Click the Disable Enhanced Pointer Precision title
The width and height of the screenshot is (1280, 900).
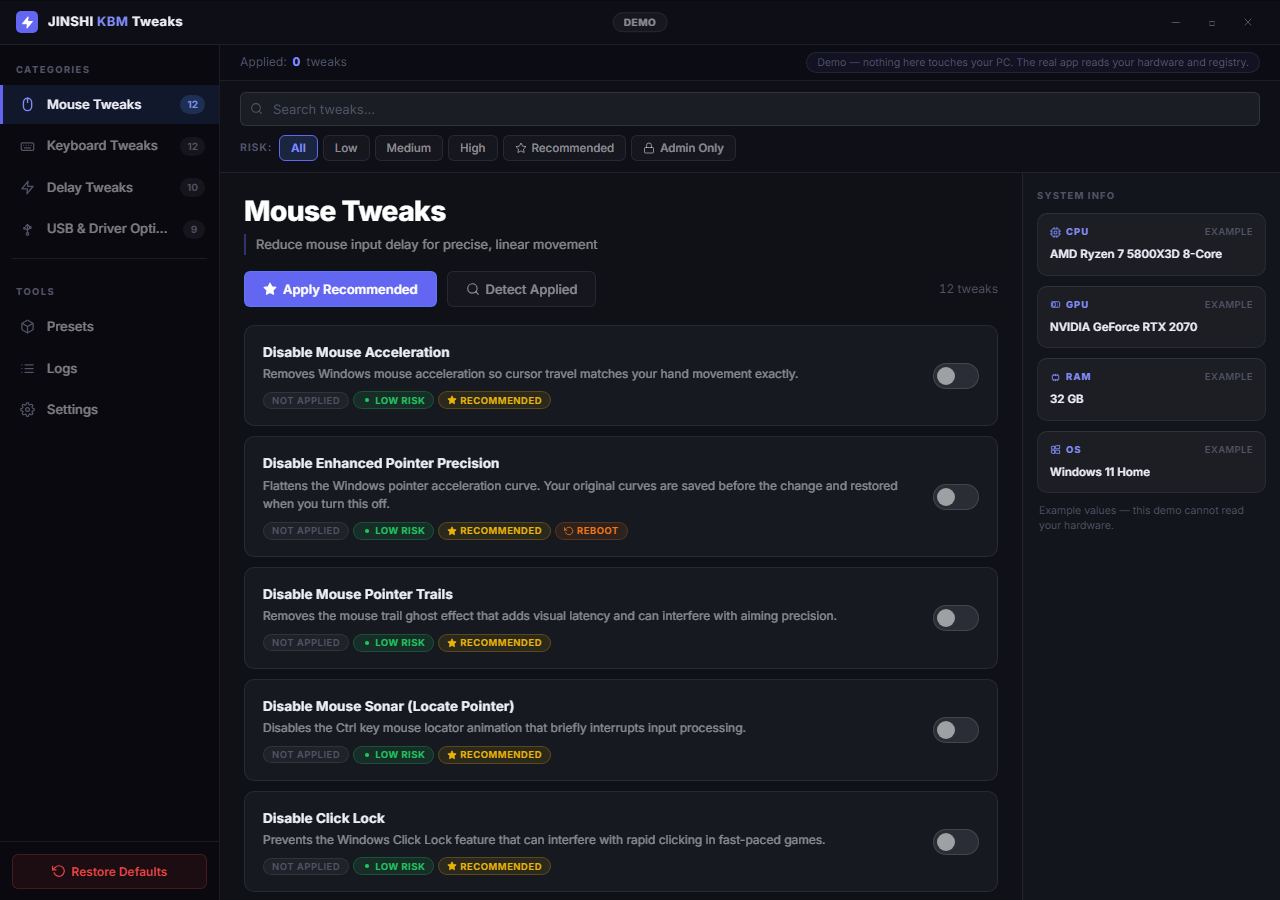pos(381,463)
